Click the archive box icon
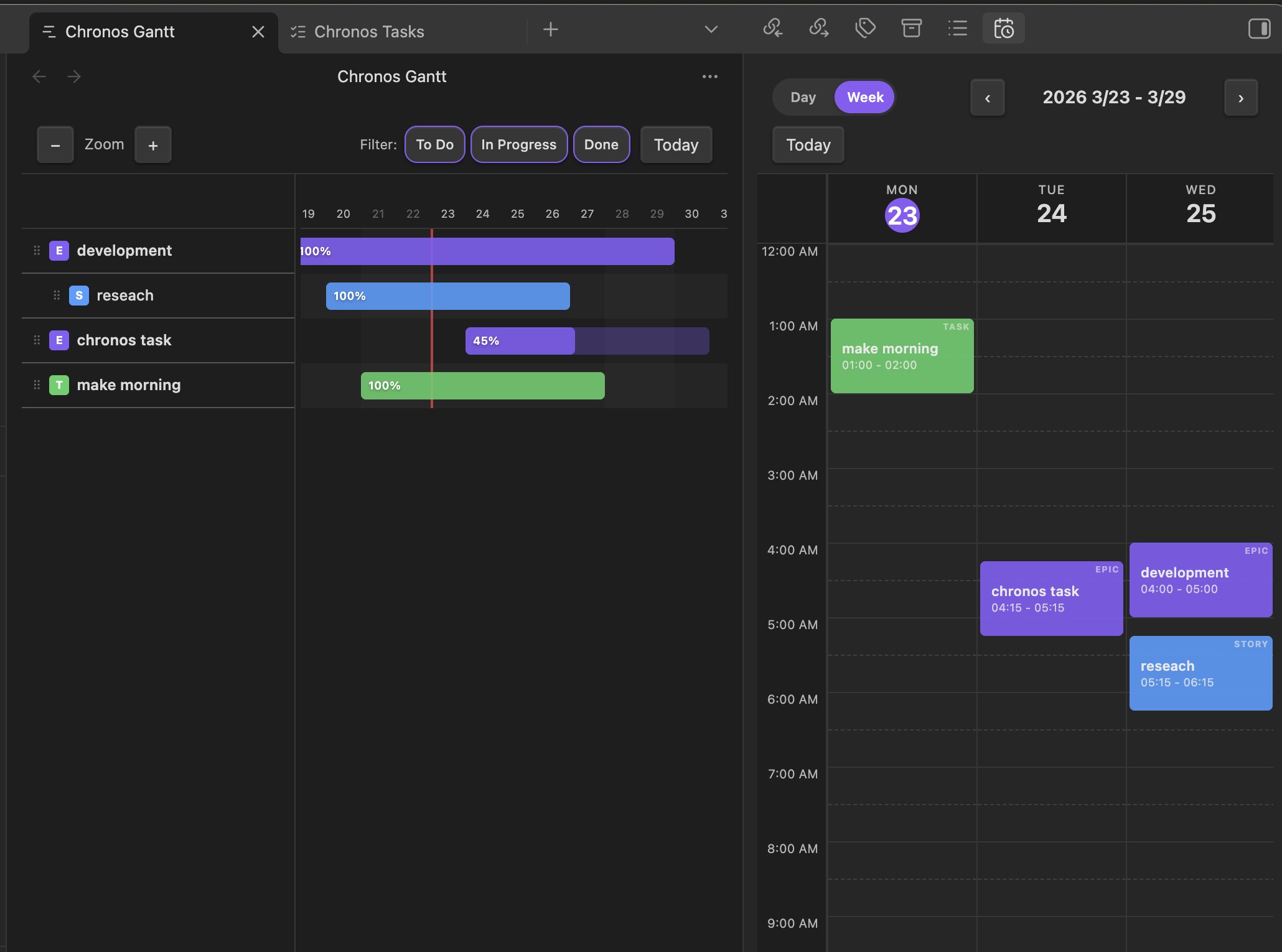 pos(911,29)
